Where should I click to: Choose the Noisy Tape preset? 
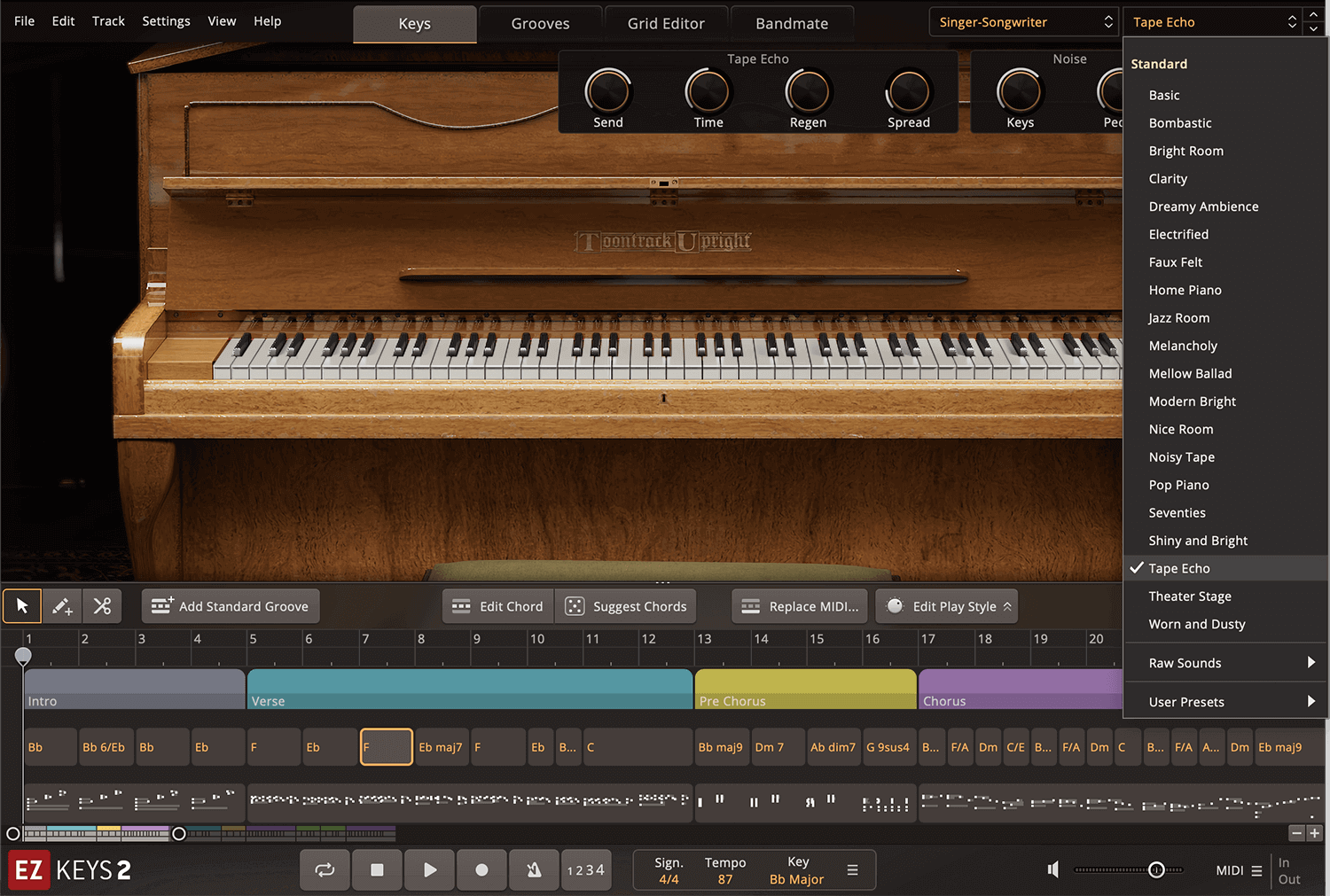click(1225, 457)
